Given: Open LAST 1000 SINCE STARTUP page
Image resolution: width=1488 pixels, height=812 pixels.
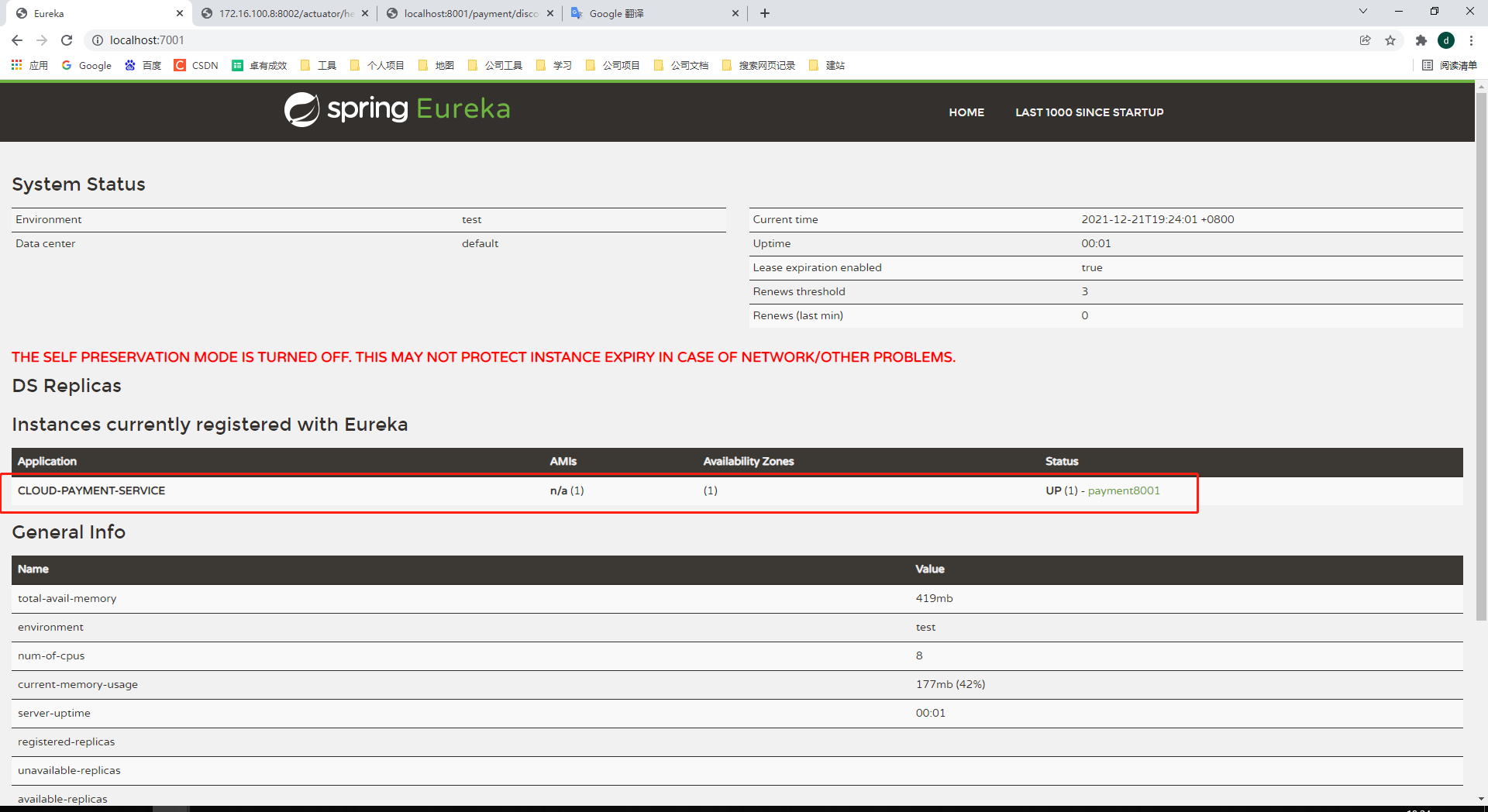Looking at the screenshot, I should 1090,112.
